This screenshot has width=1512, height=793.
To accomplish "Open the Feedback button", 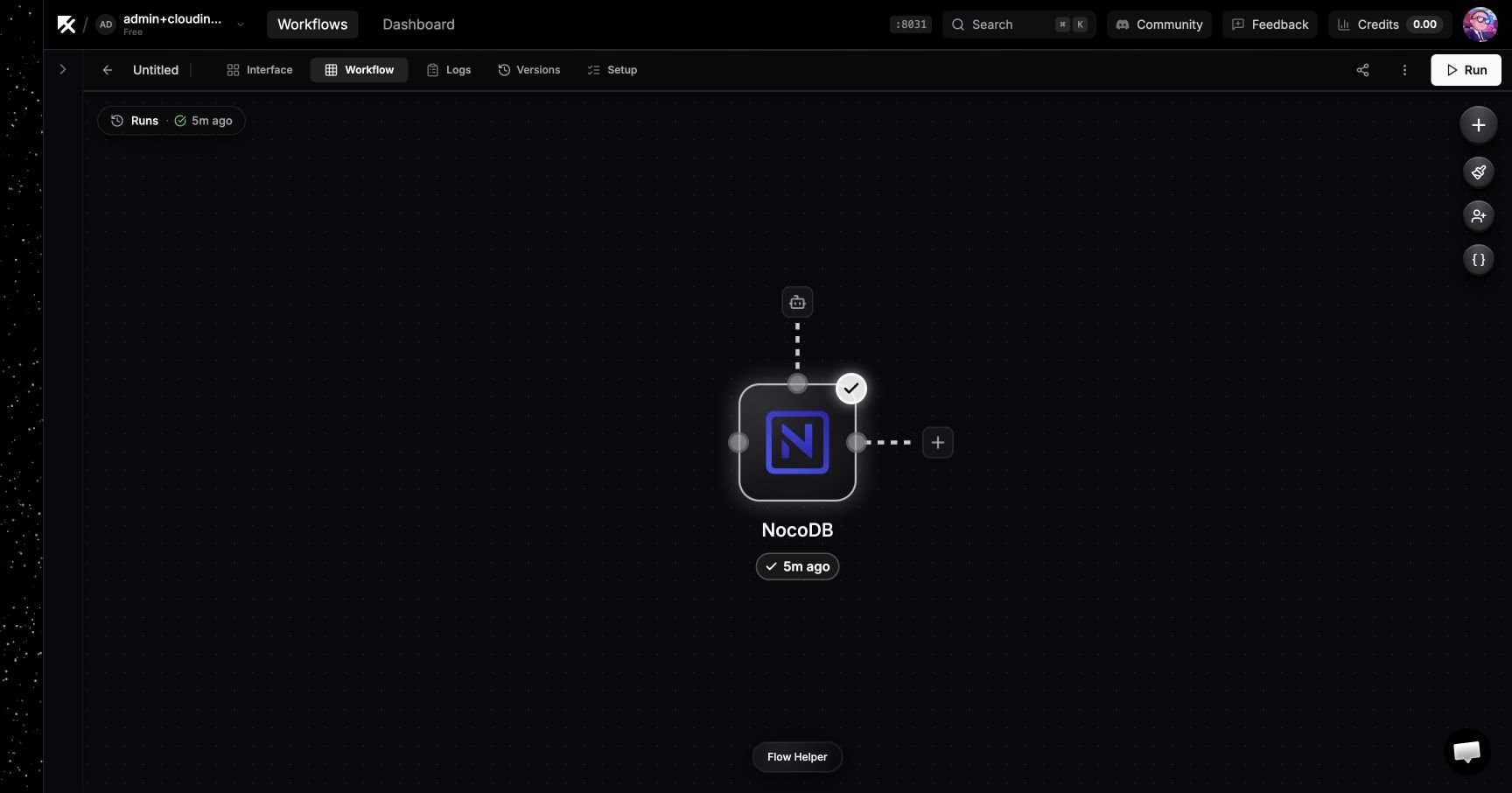I will pyautogui.click(x=1270, y=25).
